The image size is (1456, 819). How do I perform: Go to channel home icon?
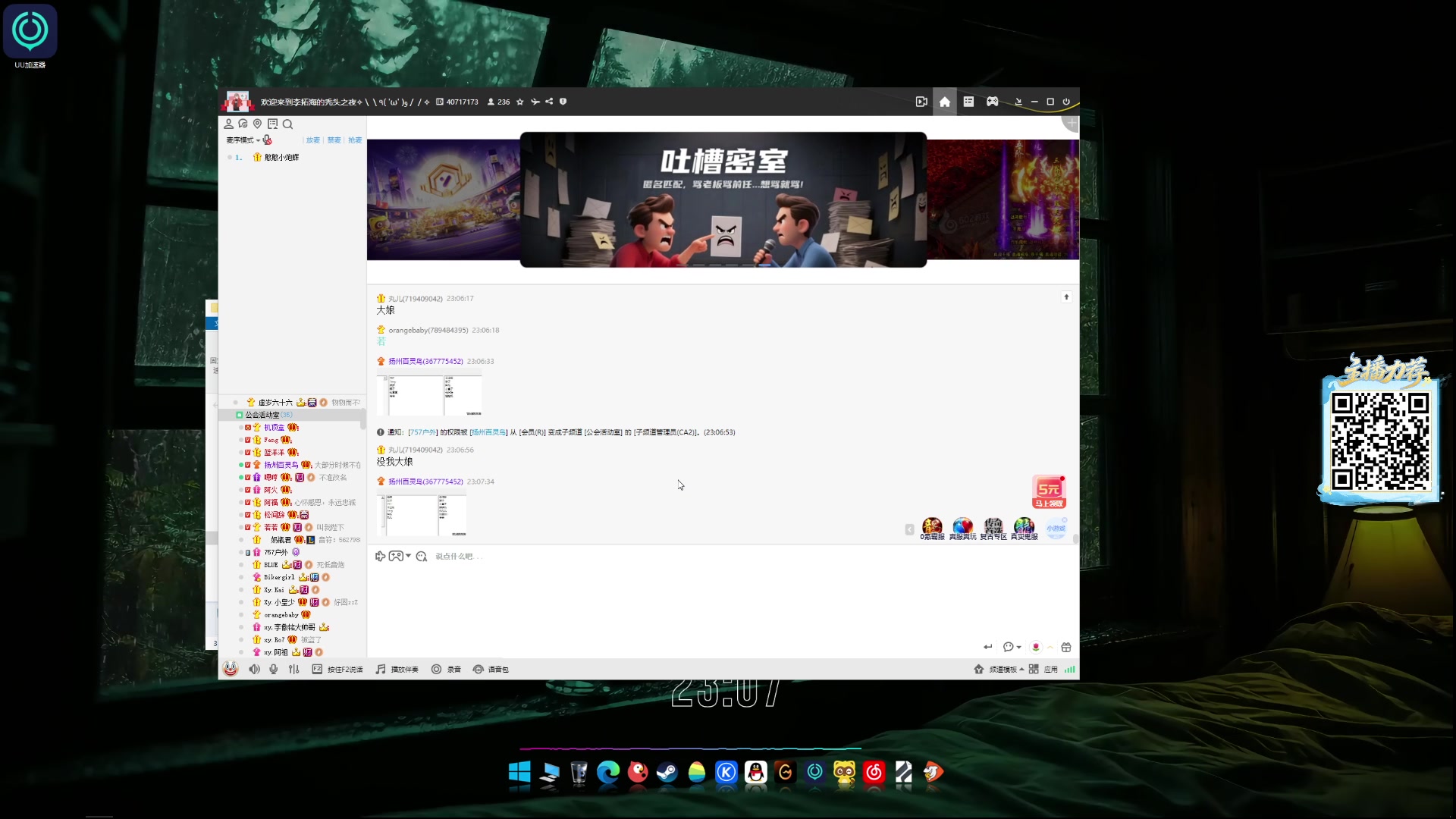(945, 102)
